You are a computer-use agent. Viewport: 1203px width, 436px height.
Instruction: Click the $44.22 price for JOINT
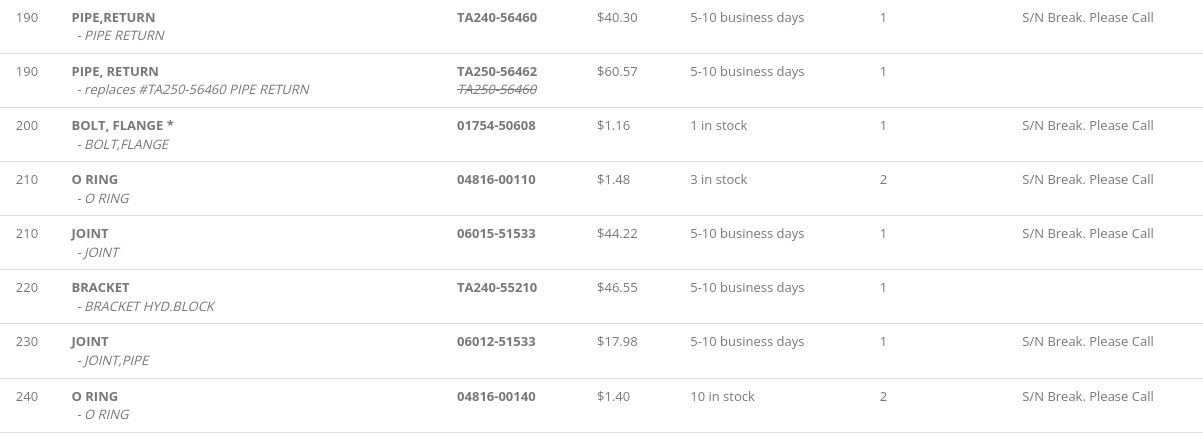(617, 234)
